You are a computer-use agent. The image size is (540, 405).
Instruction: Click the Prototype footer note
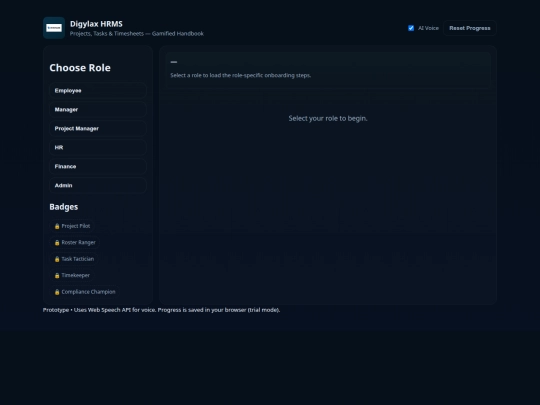tap(162, 310)
